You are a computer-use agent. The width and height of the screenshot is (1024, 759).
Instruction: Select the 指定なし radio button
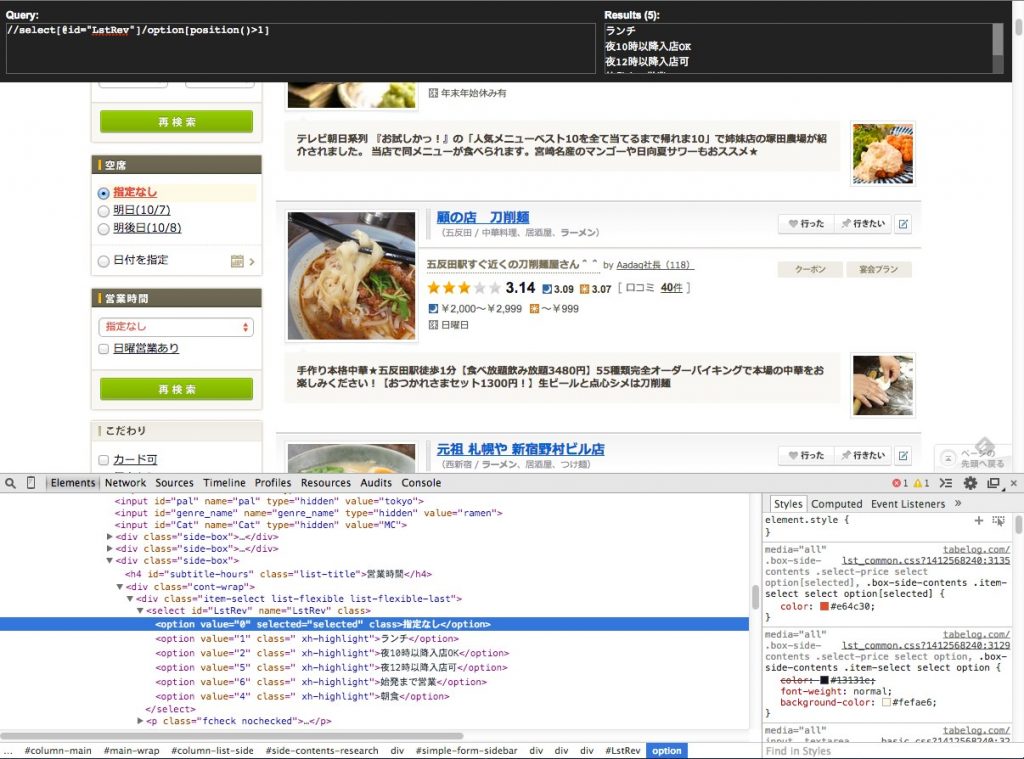103,193
